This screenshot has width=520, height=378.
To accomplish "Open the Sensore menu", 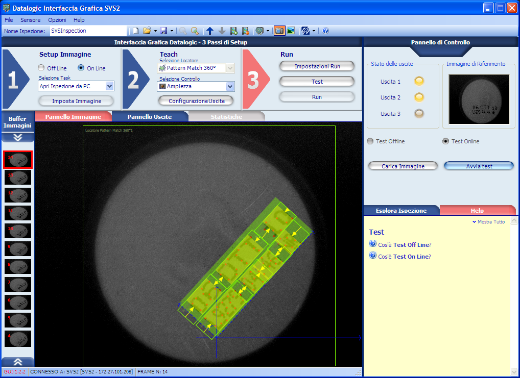I will [x=30, y=20].
